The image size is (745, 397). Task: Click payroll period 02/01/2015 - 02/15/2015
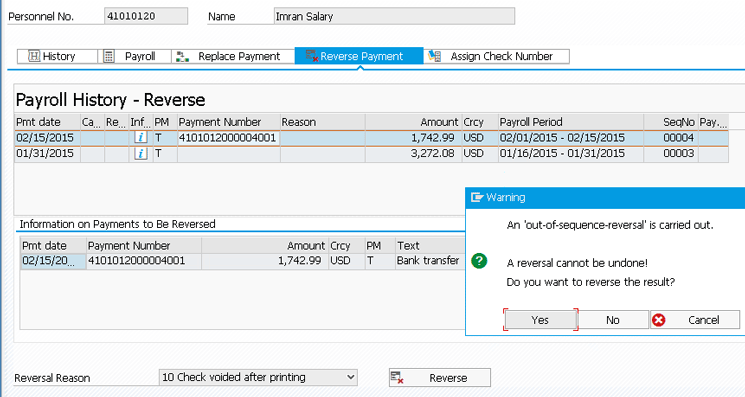(x=571, y=138)
